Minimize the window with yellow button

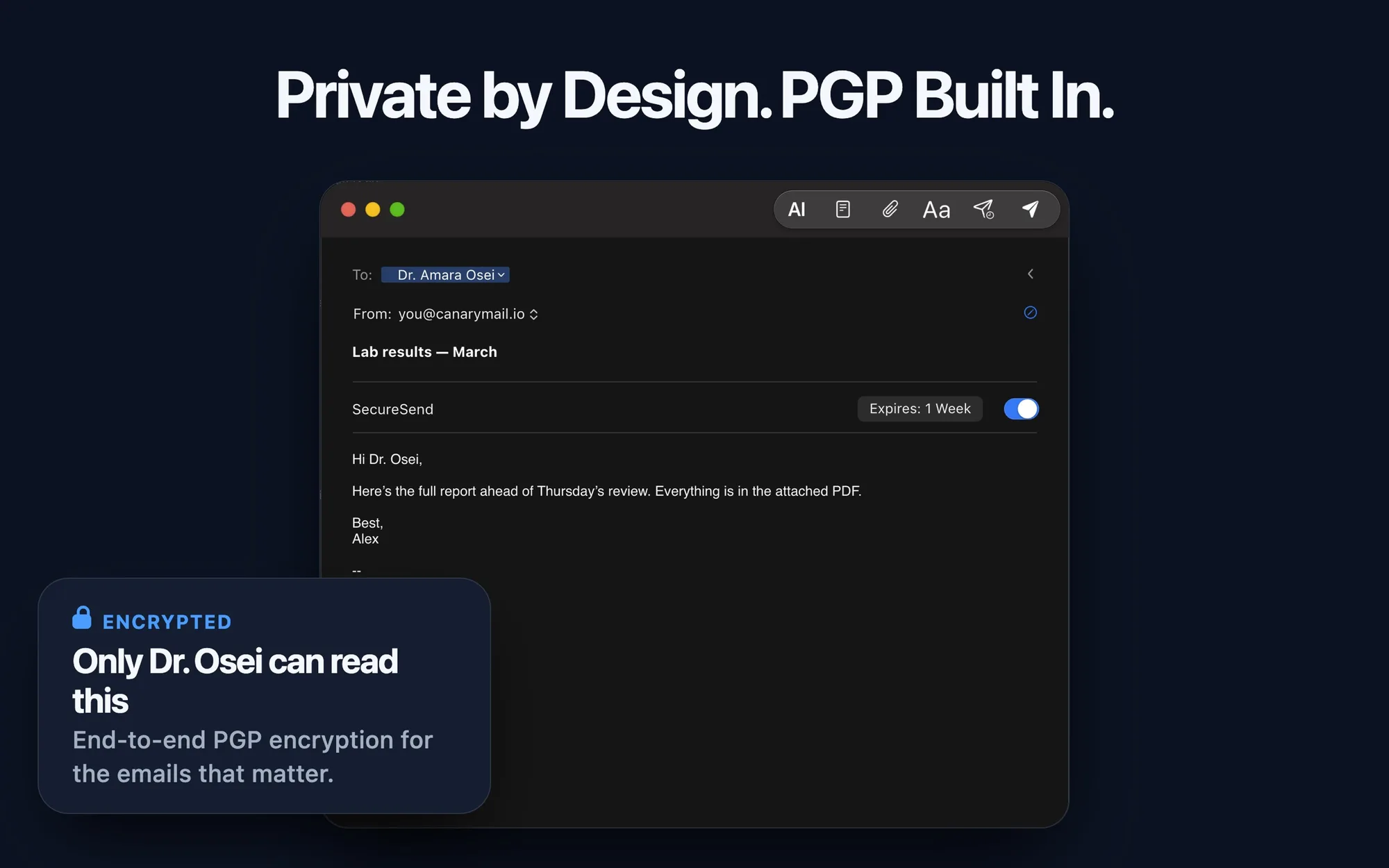[373, 210]
